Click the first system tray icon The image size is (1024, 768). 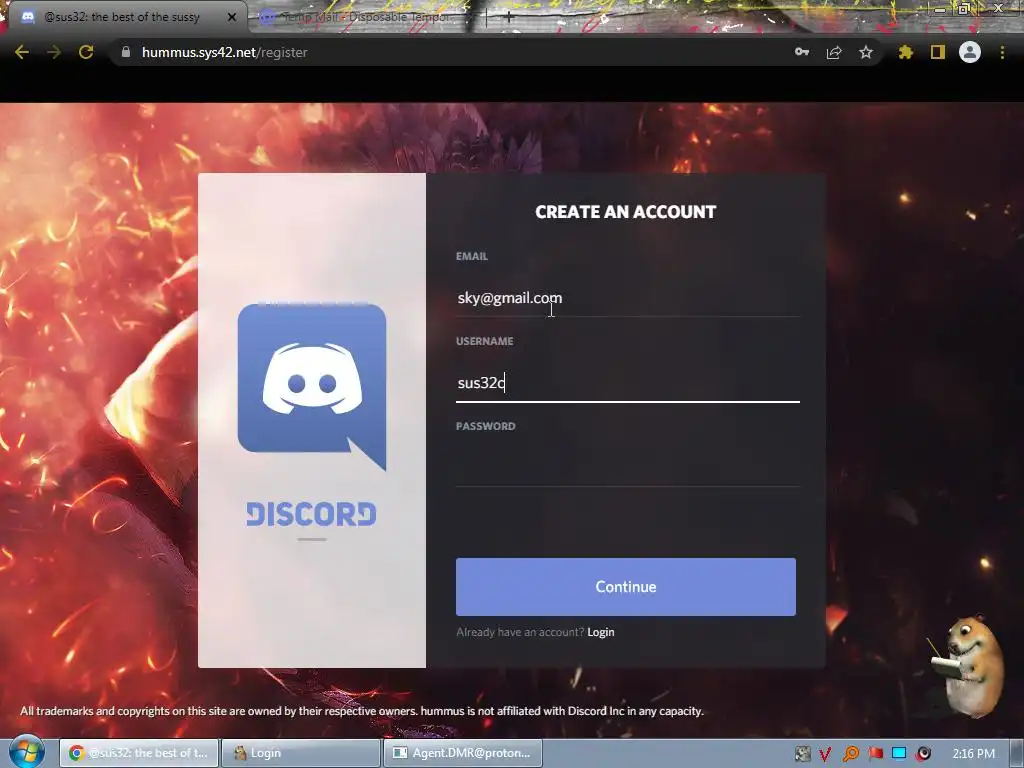point(803,754)
